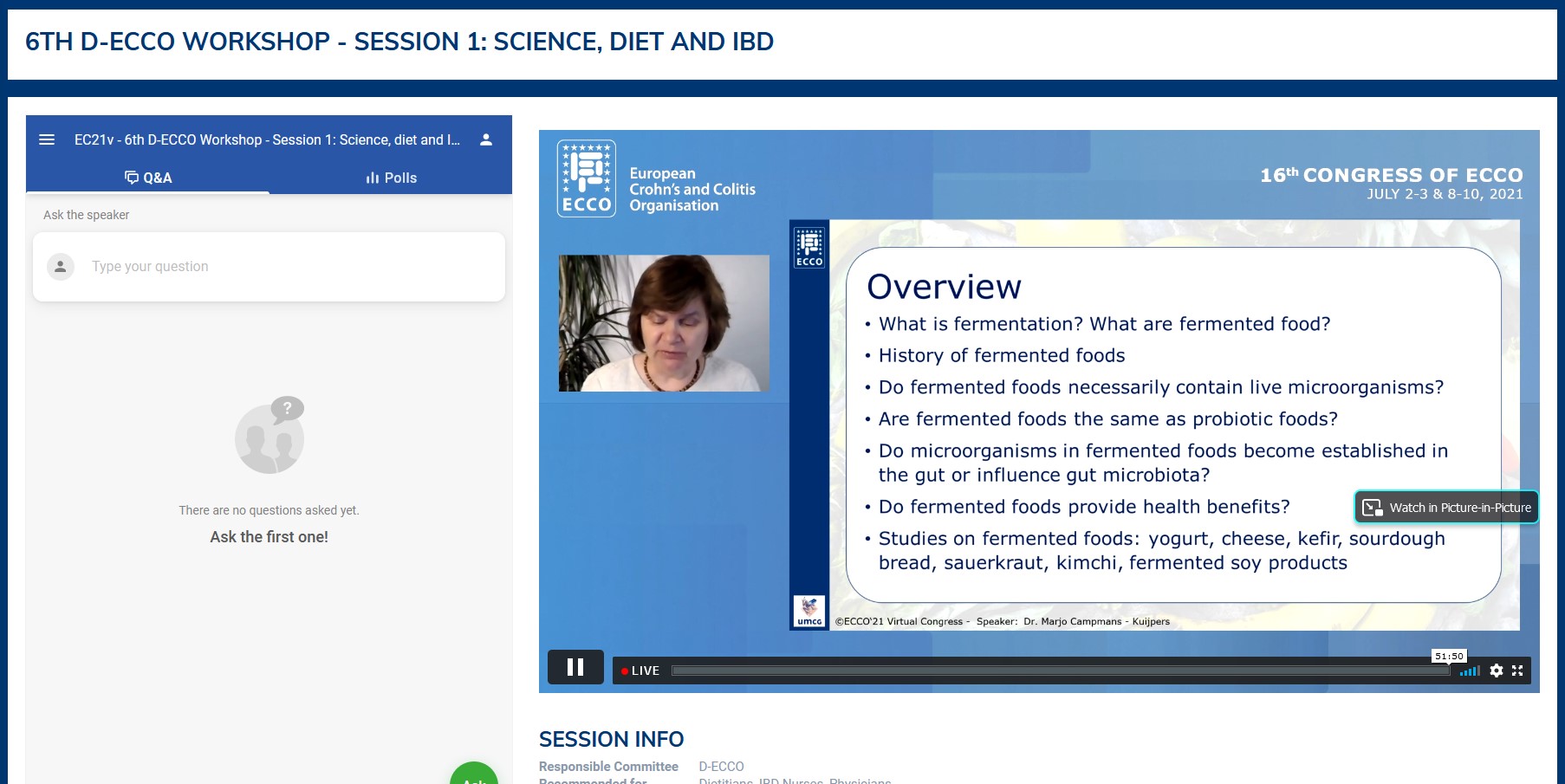The height and width of the screenshot is (784, 1565).
Task: Click the Ask the first one! text
Action: 269,537
